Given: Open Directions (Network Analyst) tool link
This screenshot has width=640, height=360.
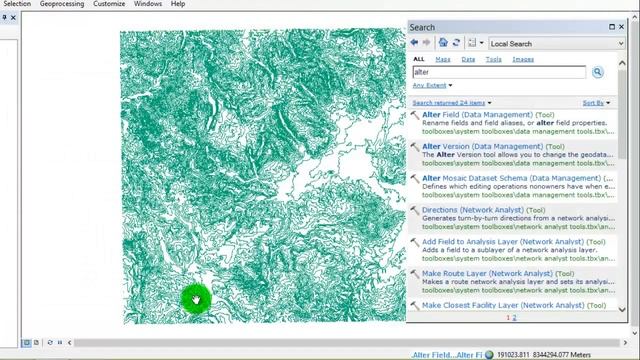Looking at the screenshot, I should point(473,210).
